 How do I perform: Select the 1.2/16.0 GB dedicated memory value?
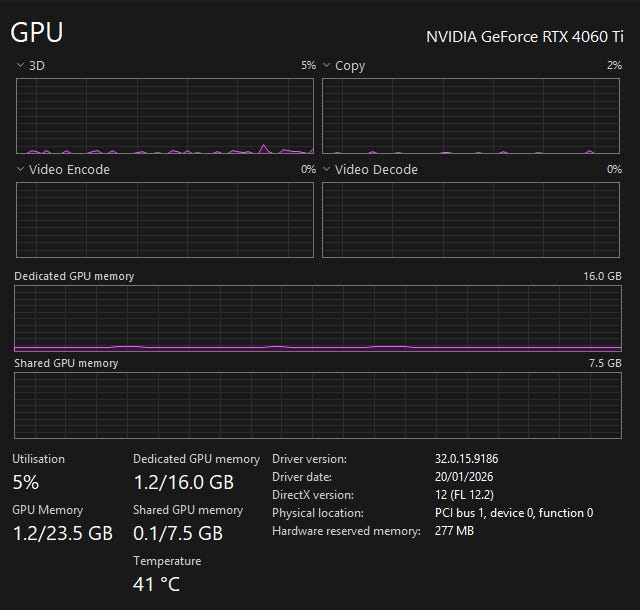(x=183, y=482)
